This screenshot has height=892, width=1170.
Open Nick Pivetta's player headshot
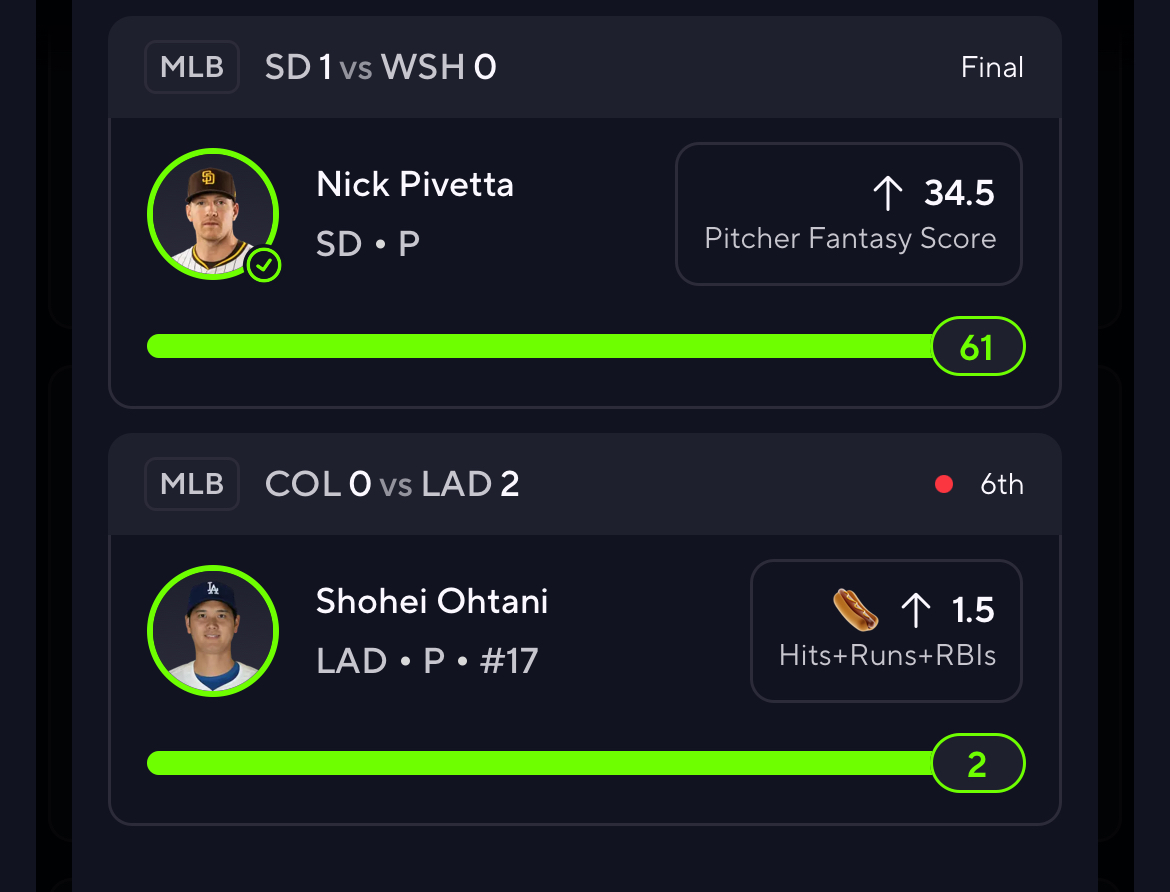(x=213, y=214)
